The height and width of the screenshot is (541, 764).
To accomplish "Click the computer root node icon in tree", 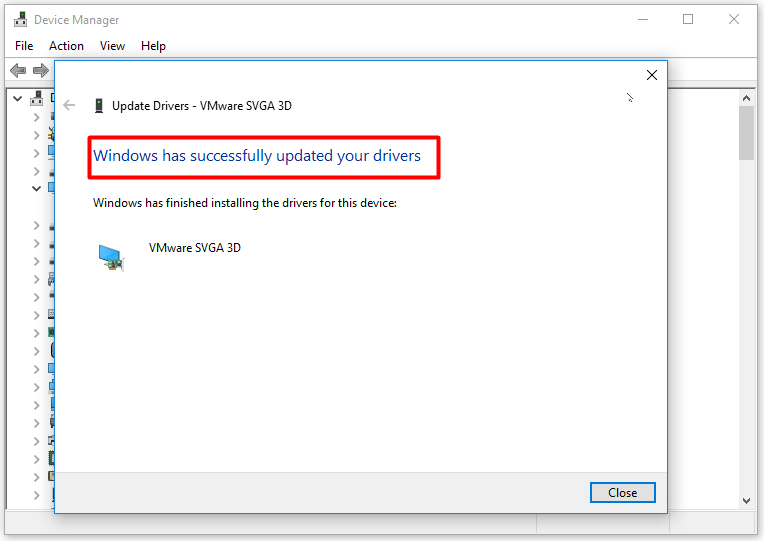I will coord(37,98).
